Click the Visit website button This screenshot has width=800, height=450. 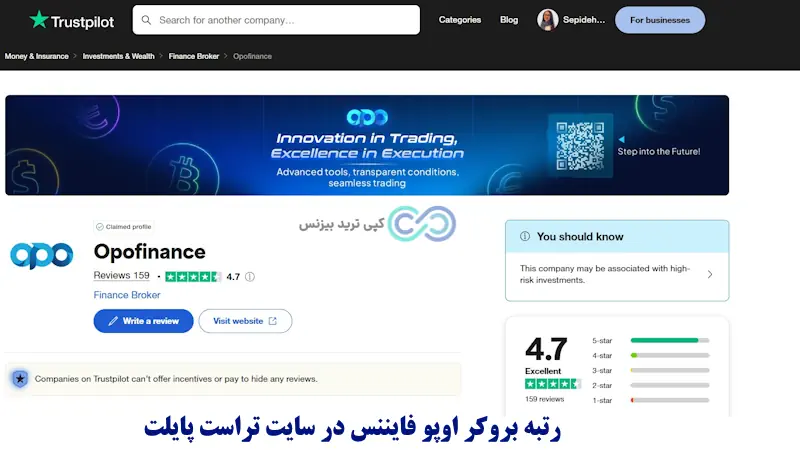(245, 321)
